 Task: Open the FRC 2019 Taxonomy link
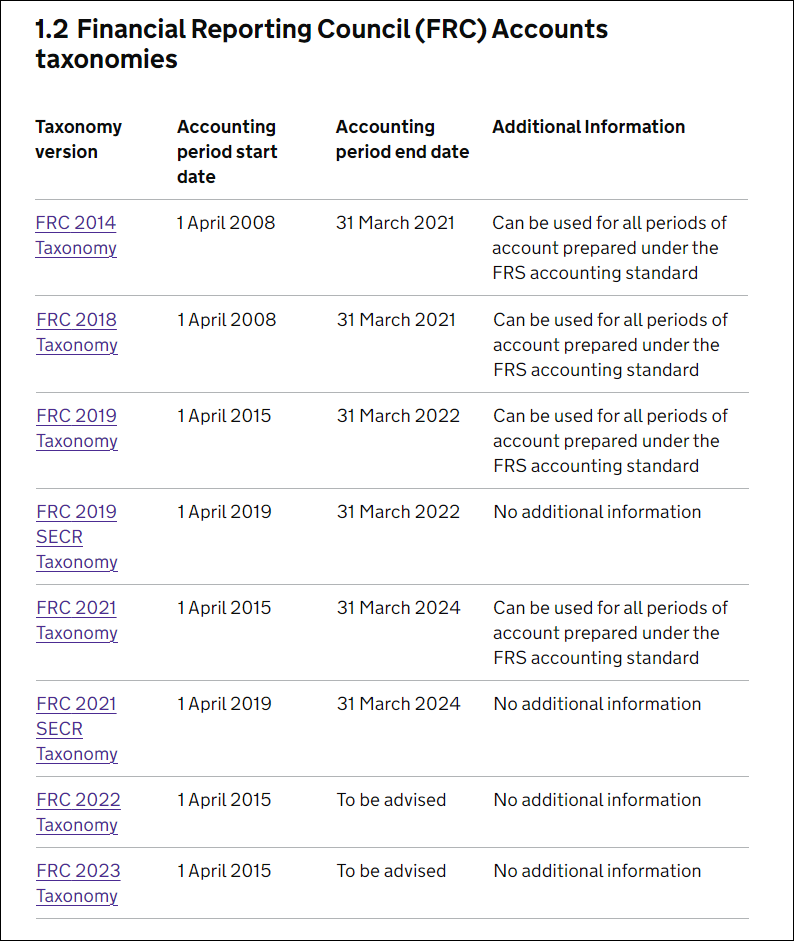pos(76,428)
